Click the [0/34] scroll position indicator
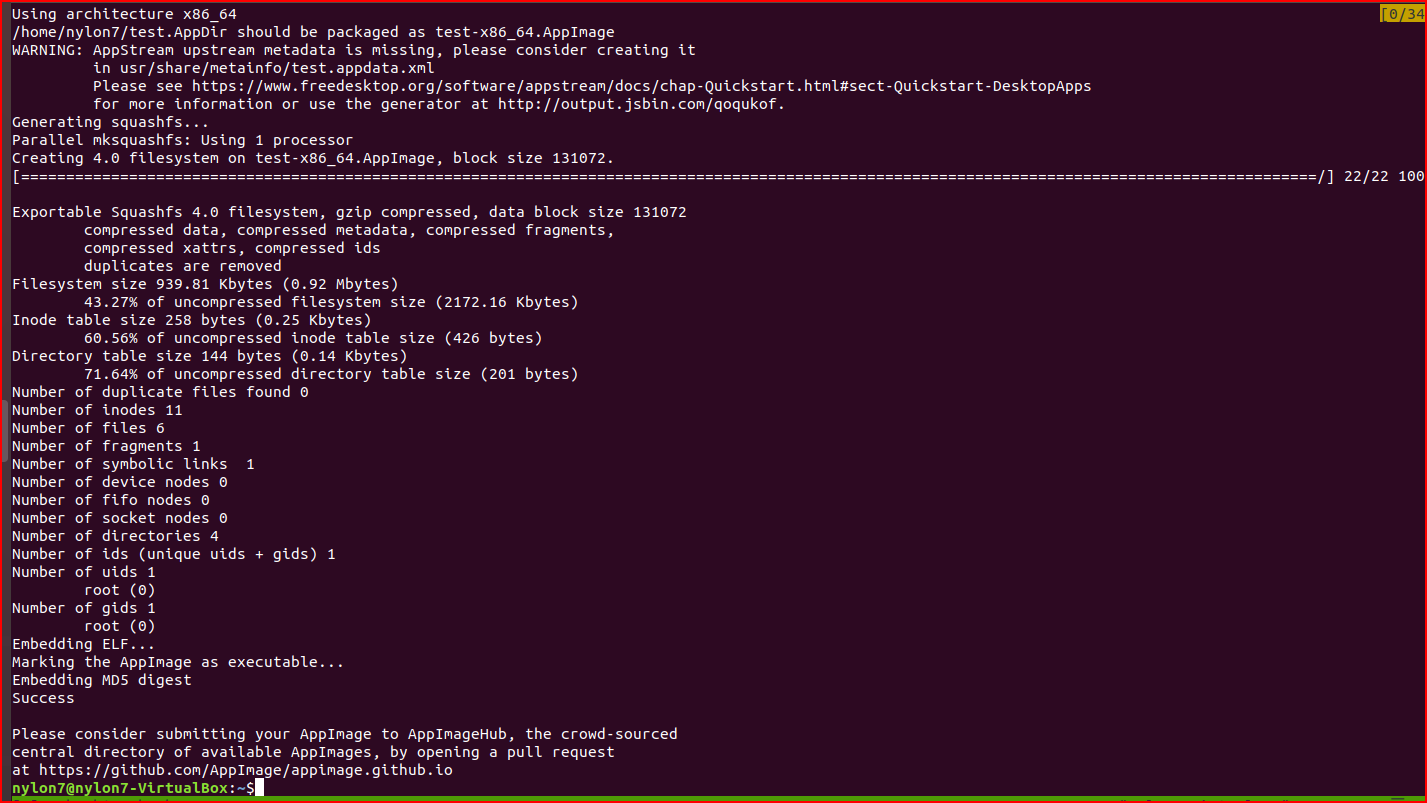 1403,14
